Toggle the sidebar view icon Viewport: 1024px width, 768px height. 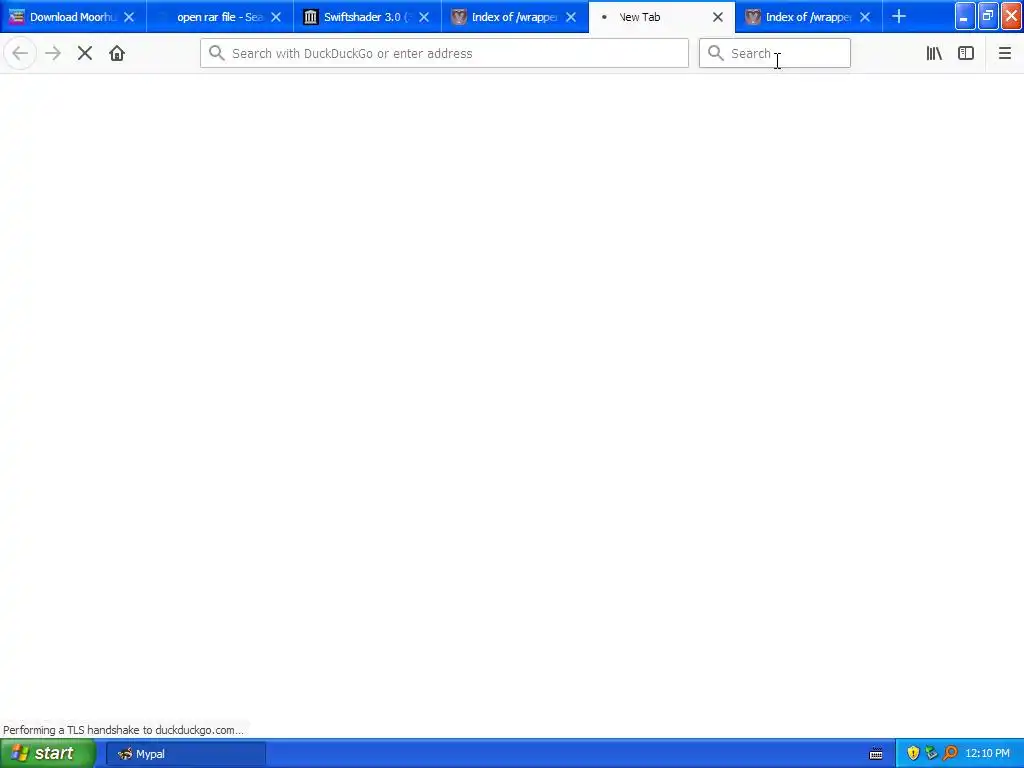coord(966,53)
